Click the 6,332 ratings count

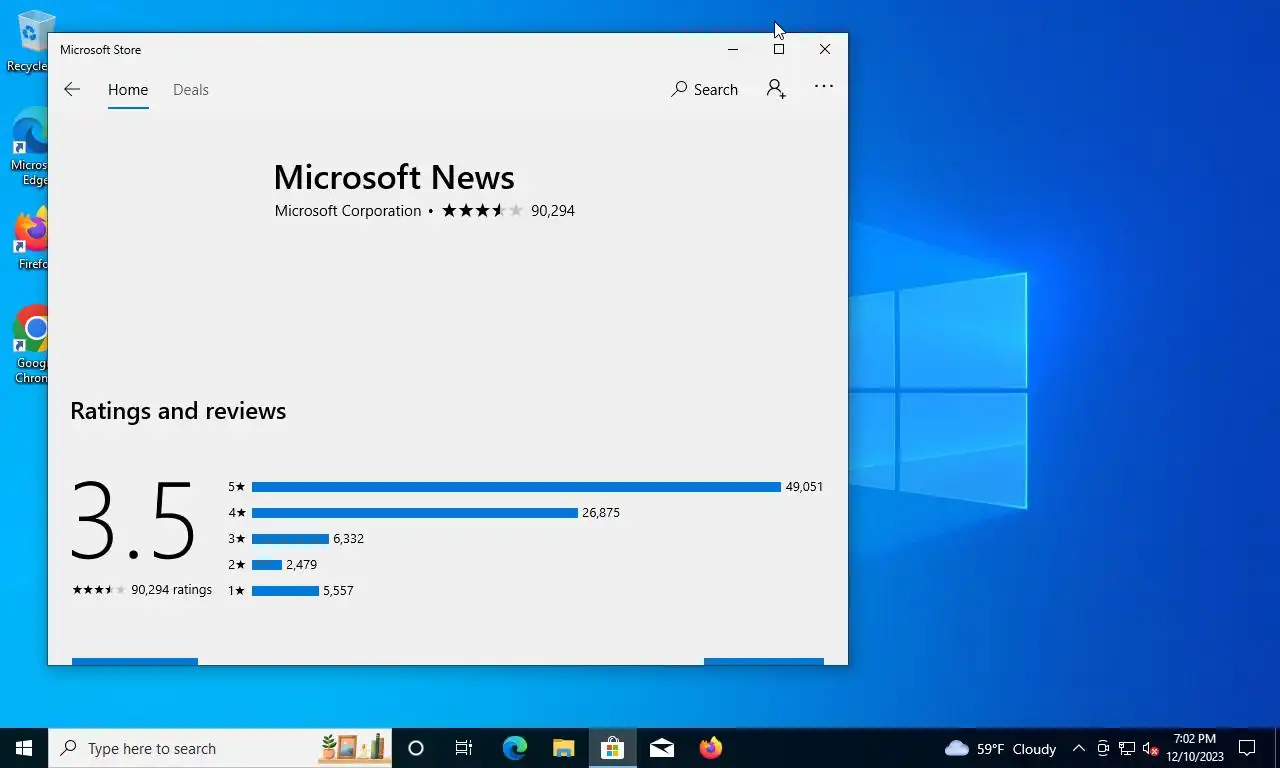[x=348, y=539]
